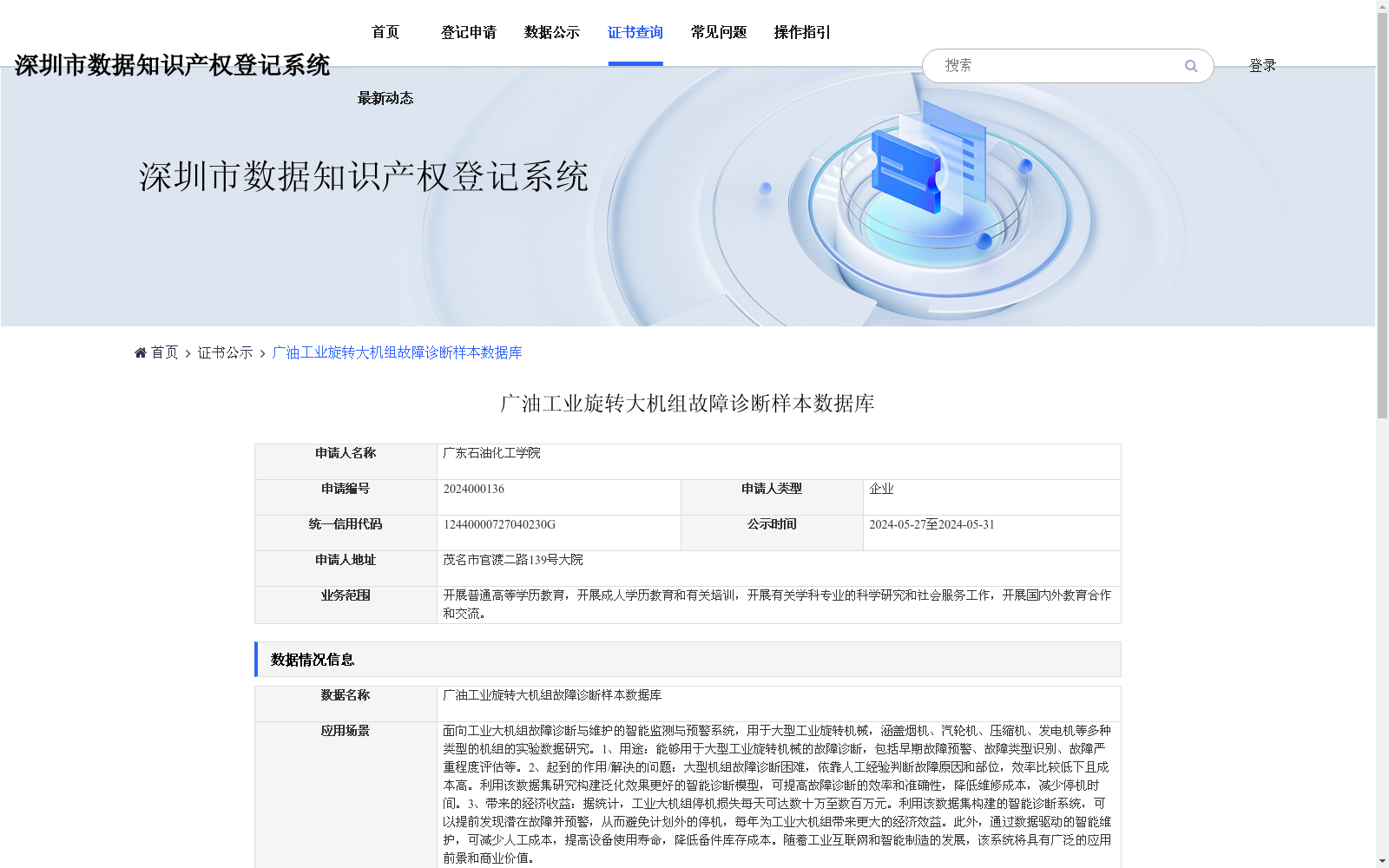Viewport: 1389px width, 868px height.
Task: Select the 证书查询 tab
Action: click(635, 32)
